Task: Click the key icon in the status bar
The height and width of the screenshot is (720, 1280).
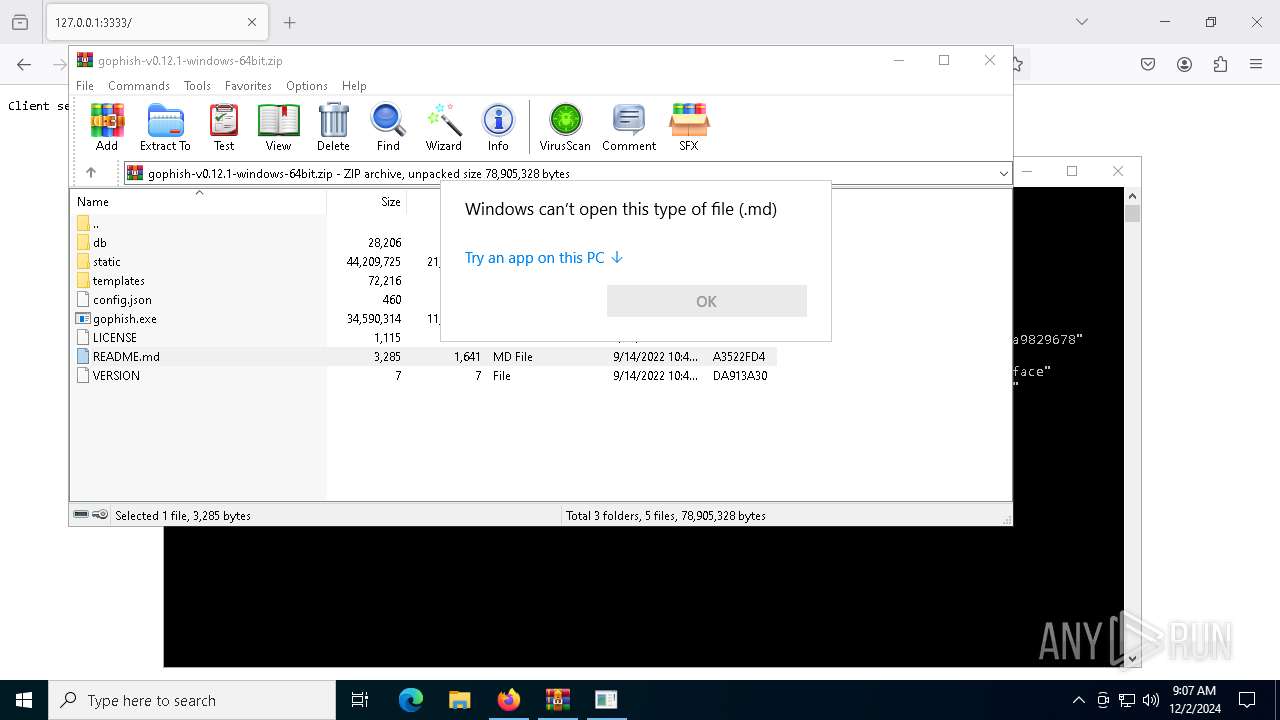Action: [x=100, y=515]
